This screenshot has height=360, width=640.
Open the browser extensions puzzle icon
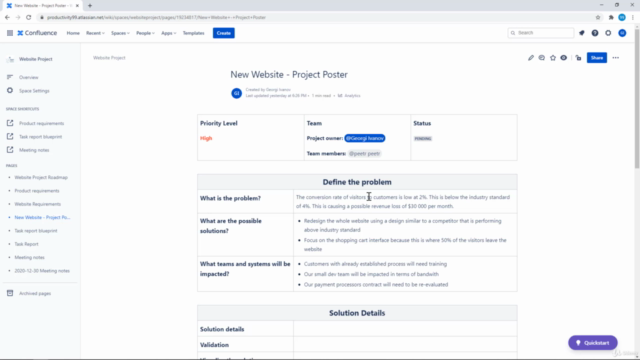click(611, 18)
